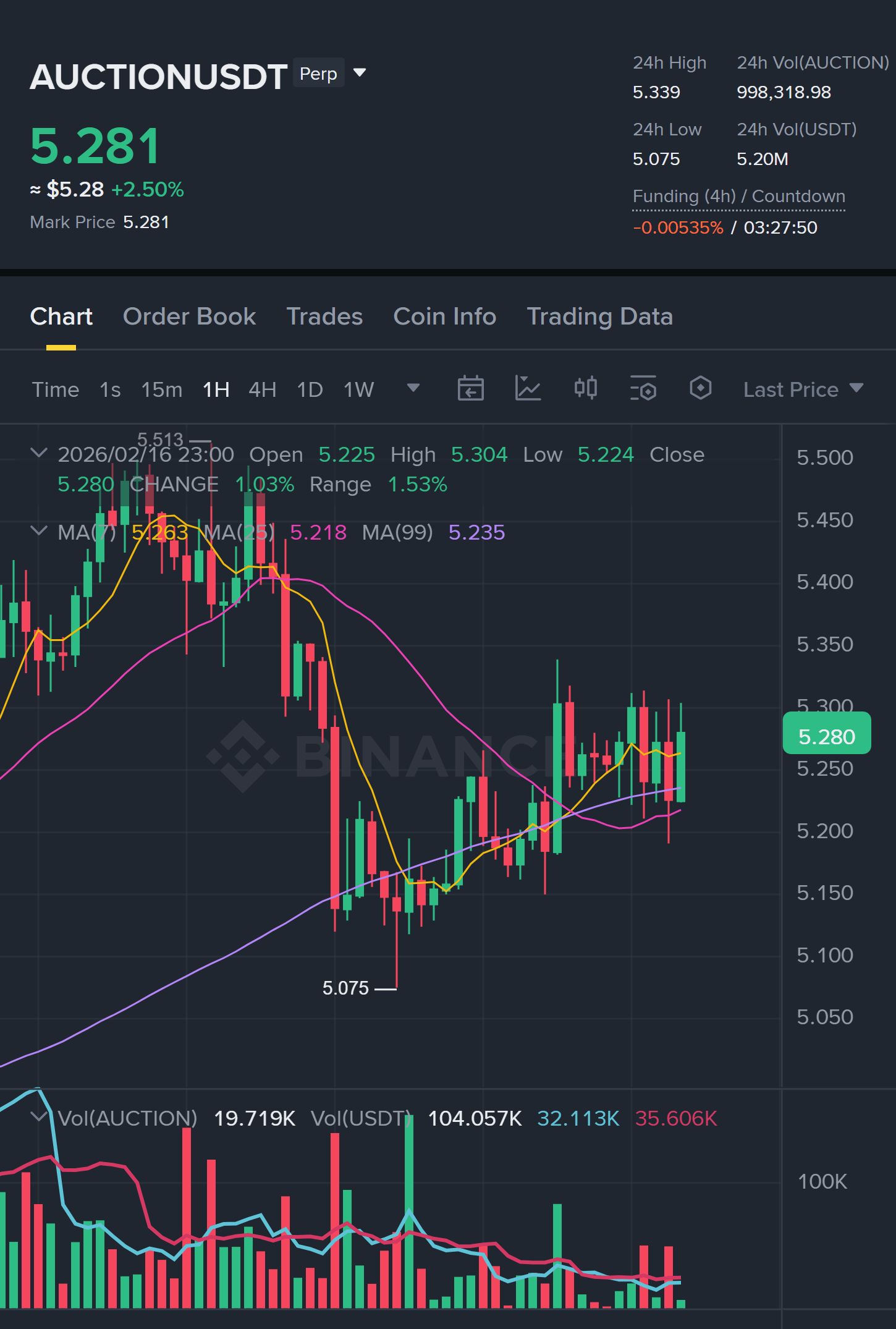Click the large 5.281 last price

(95, 146)
